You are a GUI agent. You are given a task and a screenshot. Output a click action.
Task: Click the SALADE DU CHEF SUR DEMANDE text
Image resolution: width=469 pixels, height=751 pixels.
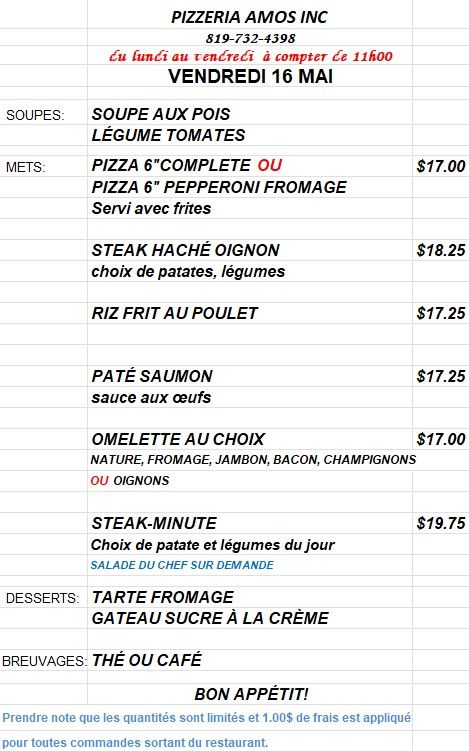click(x=182, y=565)
